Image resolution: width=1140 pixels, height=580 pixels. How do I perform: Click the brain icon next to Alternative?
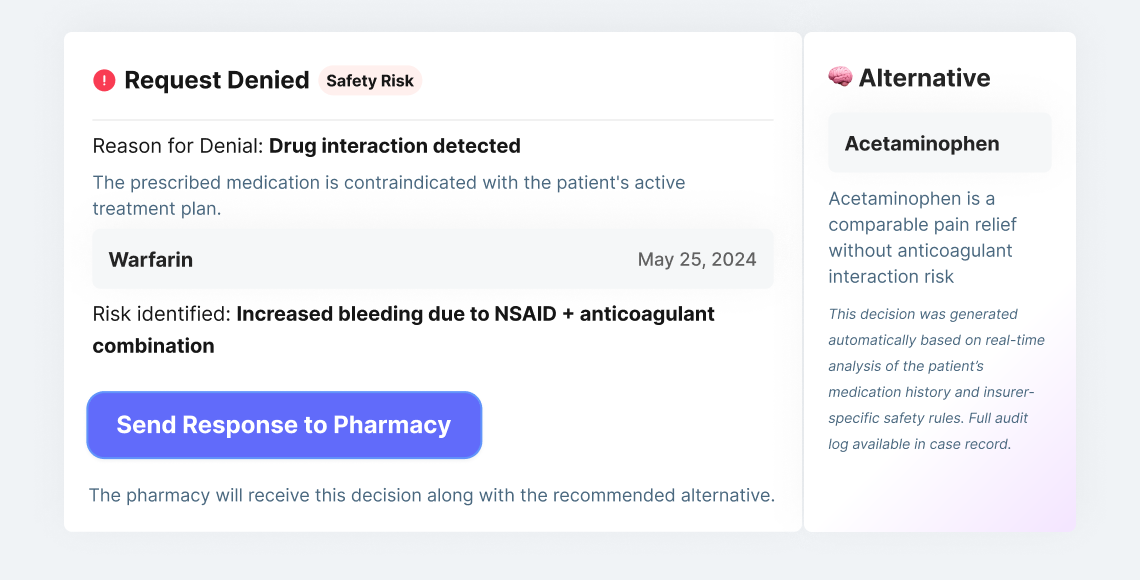(840, 77)
